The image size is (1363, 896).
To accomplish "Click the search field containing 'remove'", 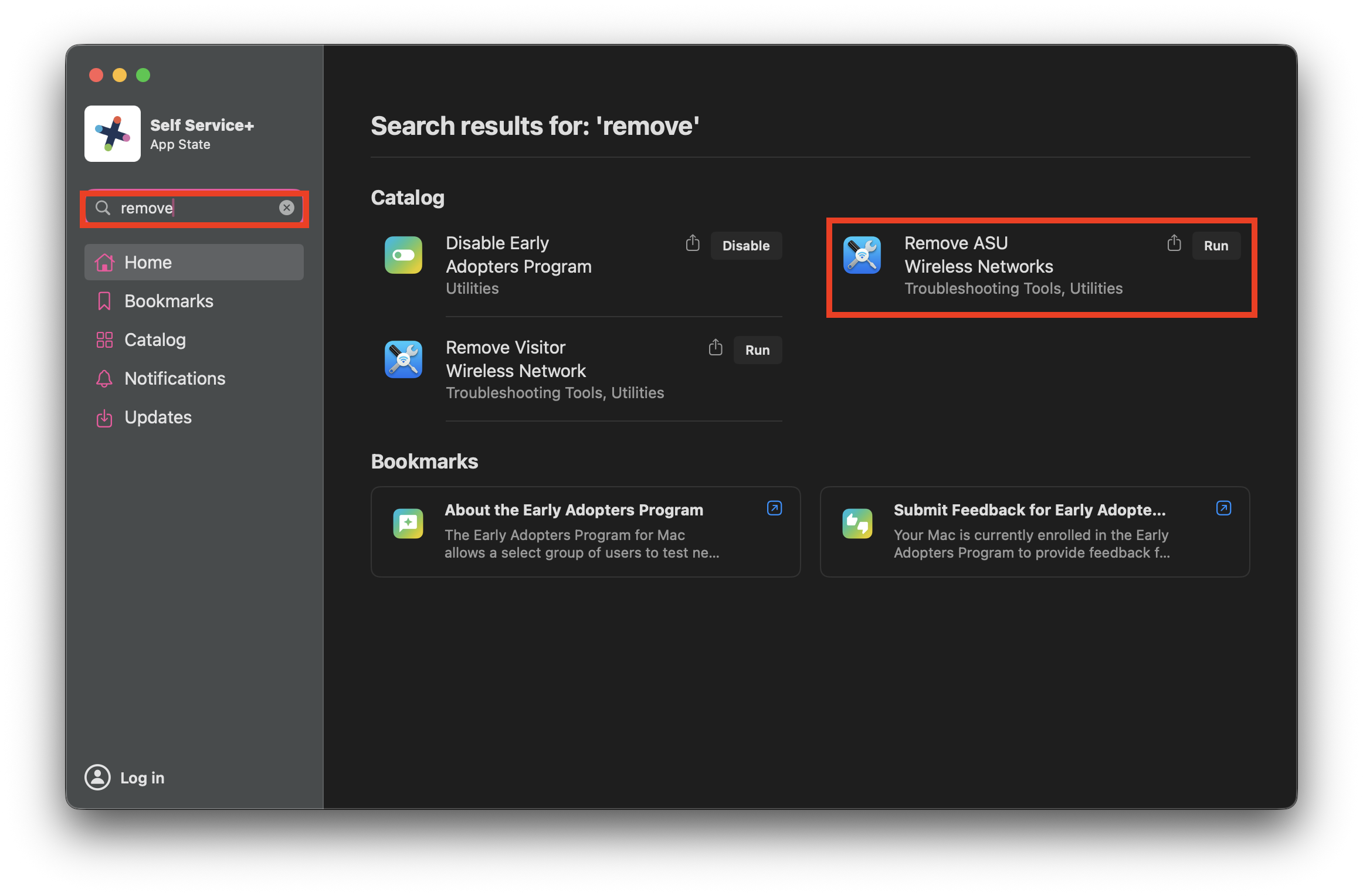I will coord(194,208).
